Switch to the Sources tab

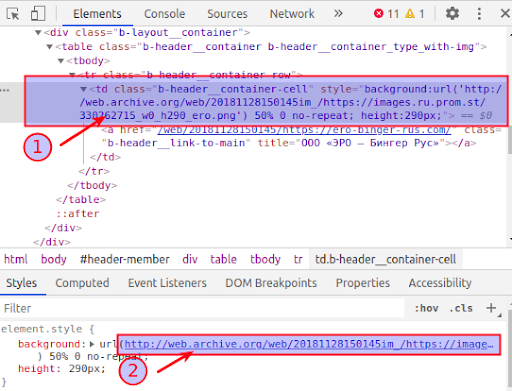(x=227, y=14)
